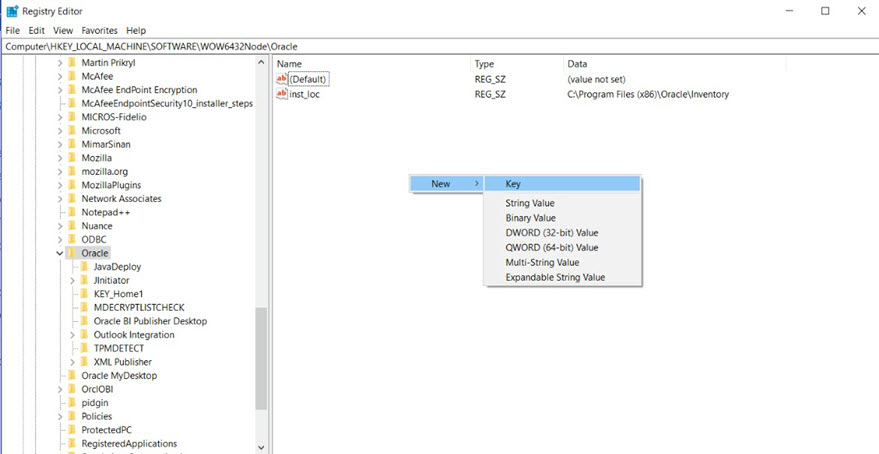
Task: Choose Key from the New submenu
Action: tap(562, 184)
